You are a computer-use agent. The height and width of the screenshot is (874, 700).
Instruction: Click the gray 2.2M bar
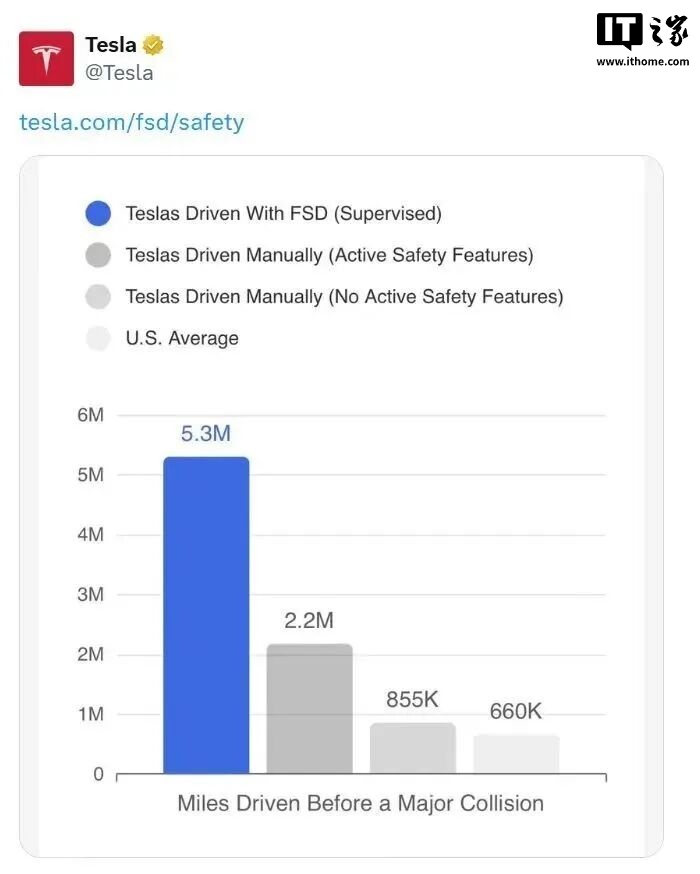(x=309, y=708)
